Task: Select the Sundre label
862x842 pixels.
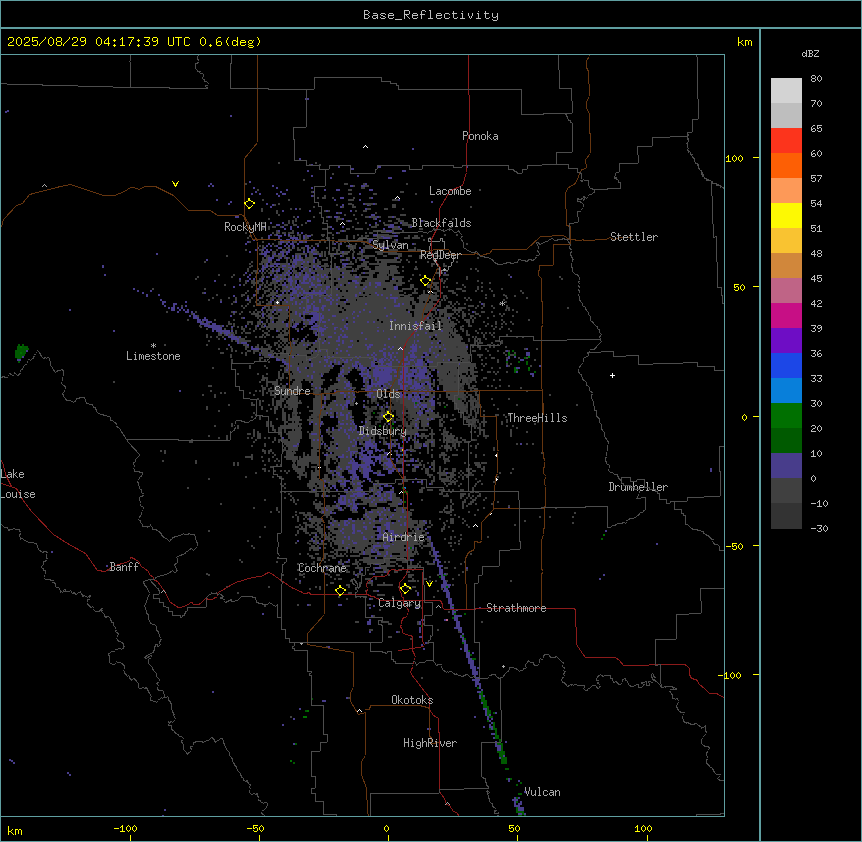Action: [x=292, y=391]
